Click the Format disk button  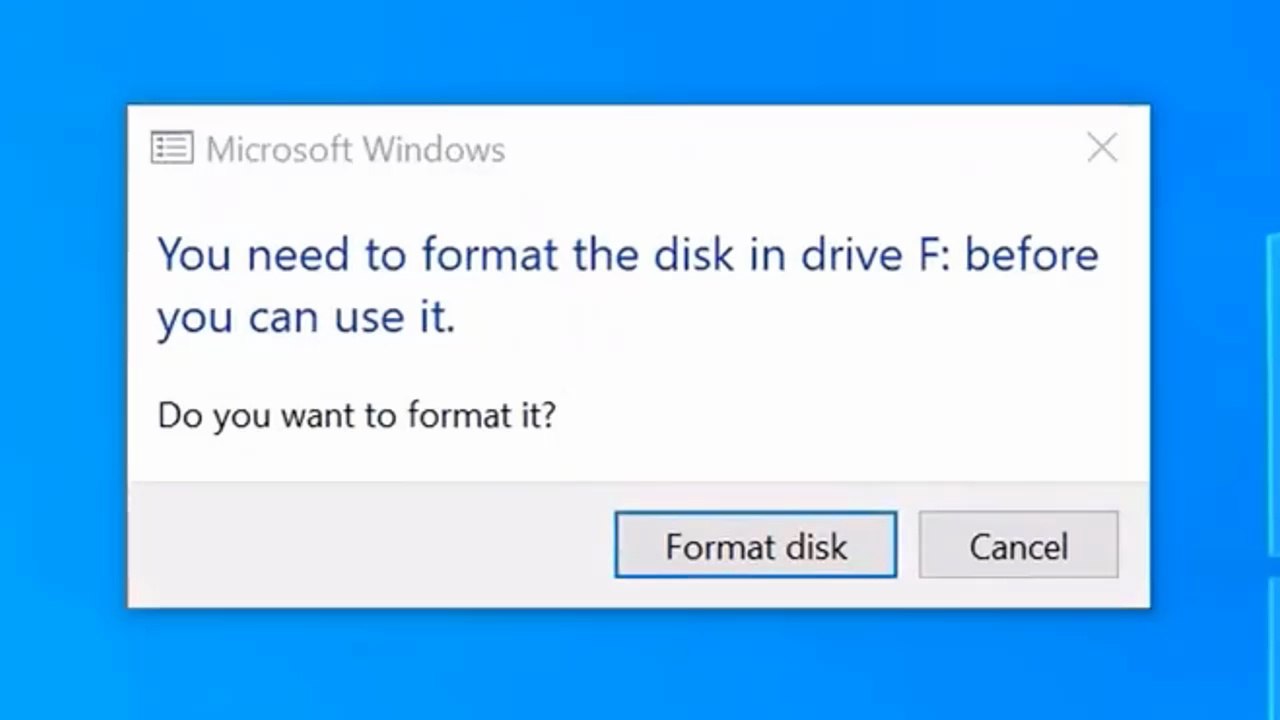[755, 546]
